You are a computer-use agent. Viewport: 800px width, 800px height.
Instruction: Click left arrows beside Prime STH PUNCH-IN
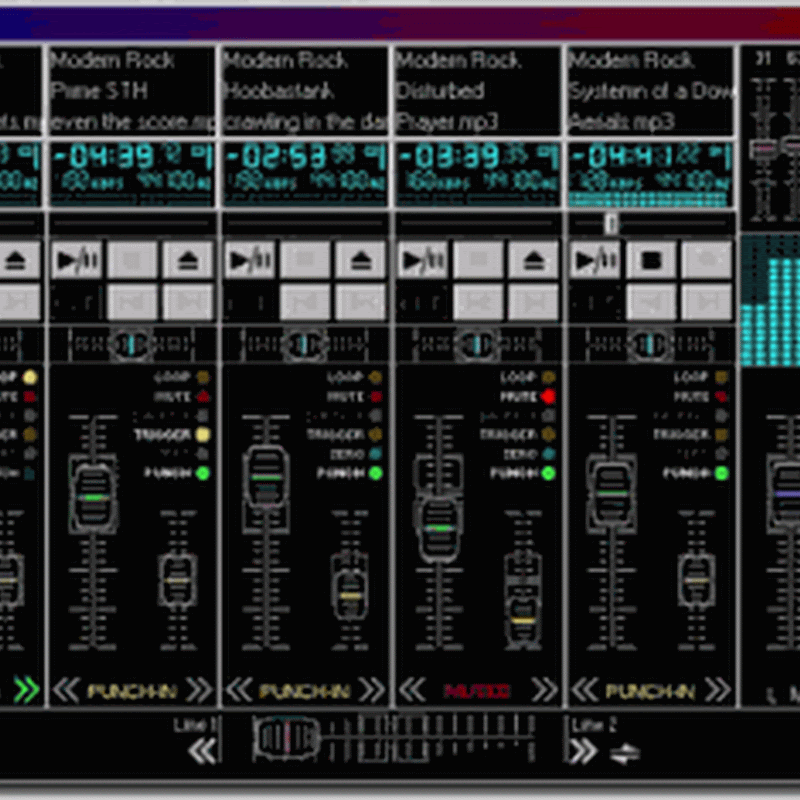(x=66, y=690)
